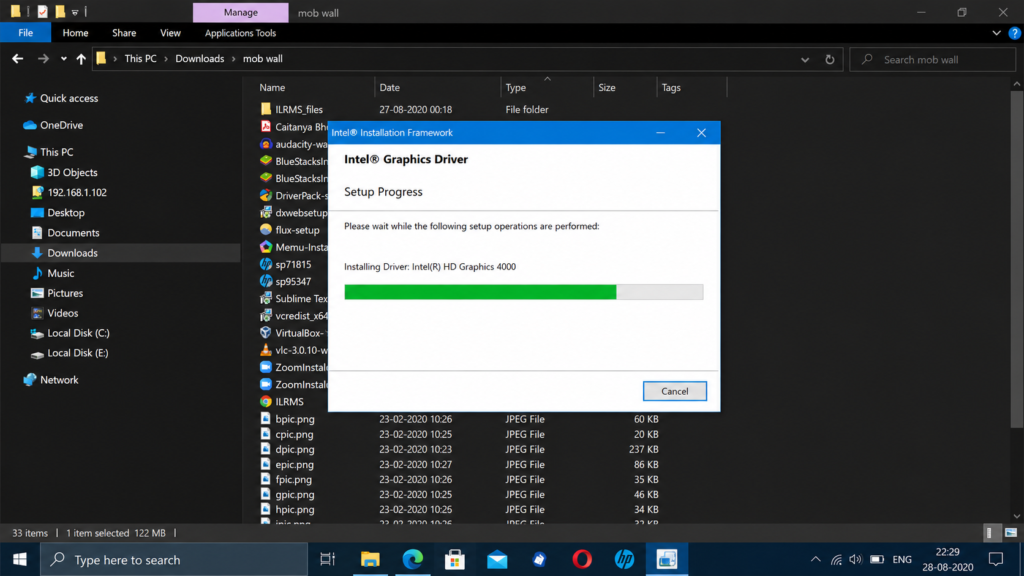Screen dimensions: 1024x576
Task: Open the quick access toolbar dropdown
Action: click(x=75, y=12)
